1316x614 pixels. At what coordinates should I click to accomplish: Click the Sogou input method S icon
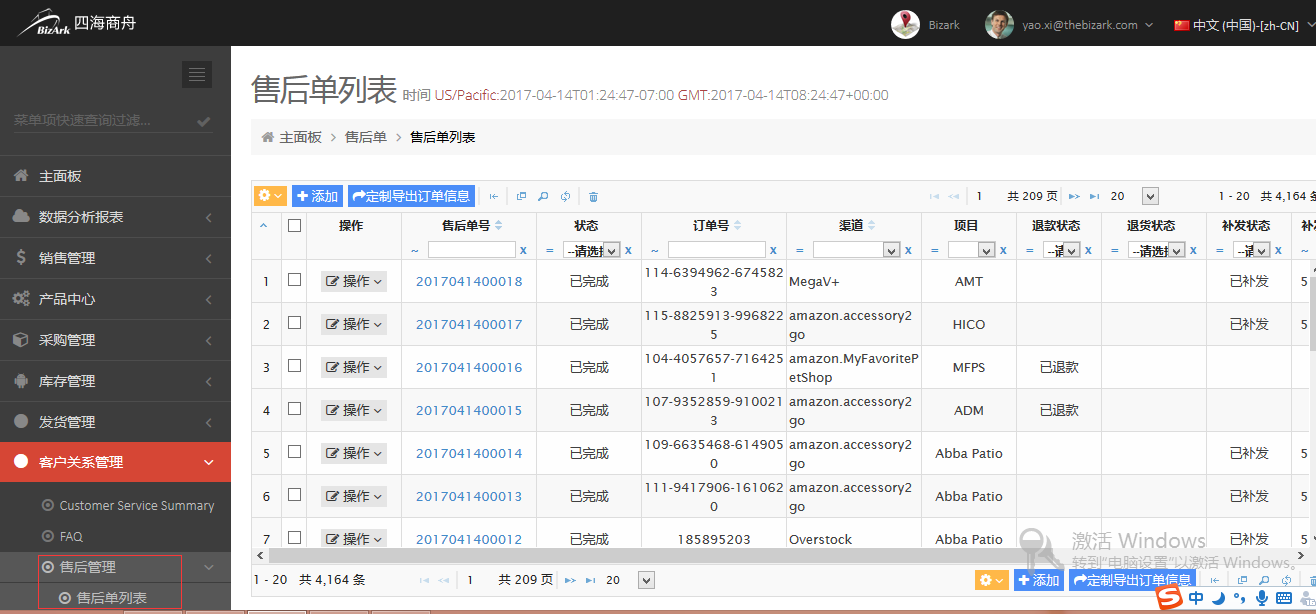(1167, 598)
